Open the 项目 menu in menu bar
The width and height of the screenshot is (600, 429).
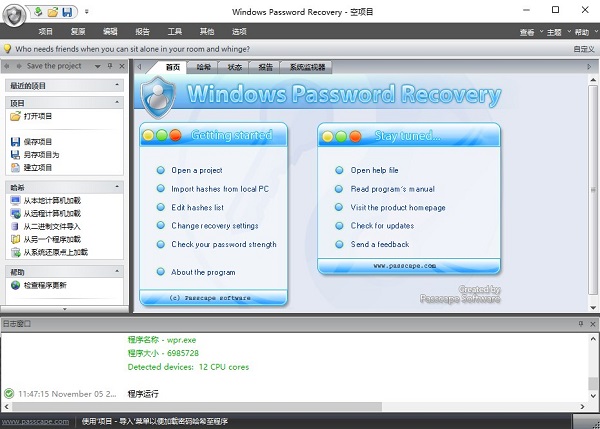pyautogui.click(x=46, y=31)
